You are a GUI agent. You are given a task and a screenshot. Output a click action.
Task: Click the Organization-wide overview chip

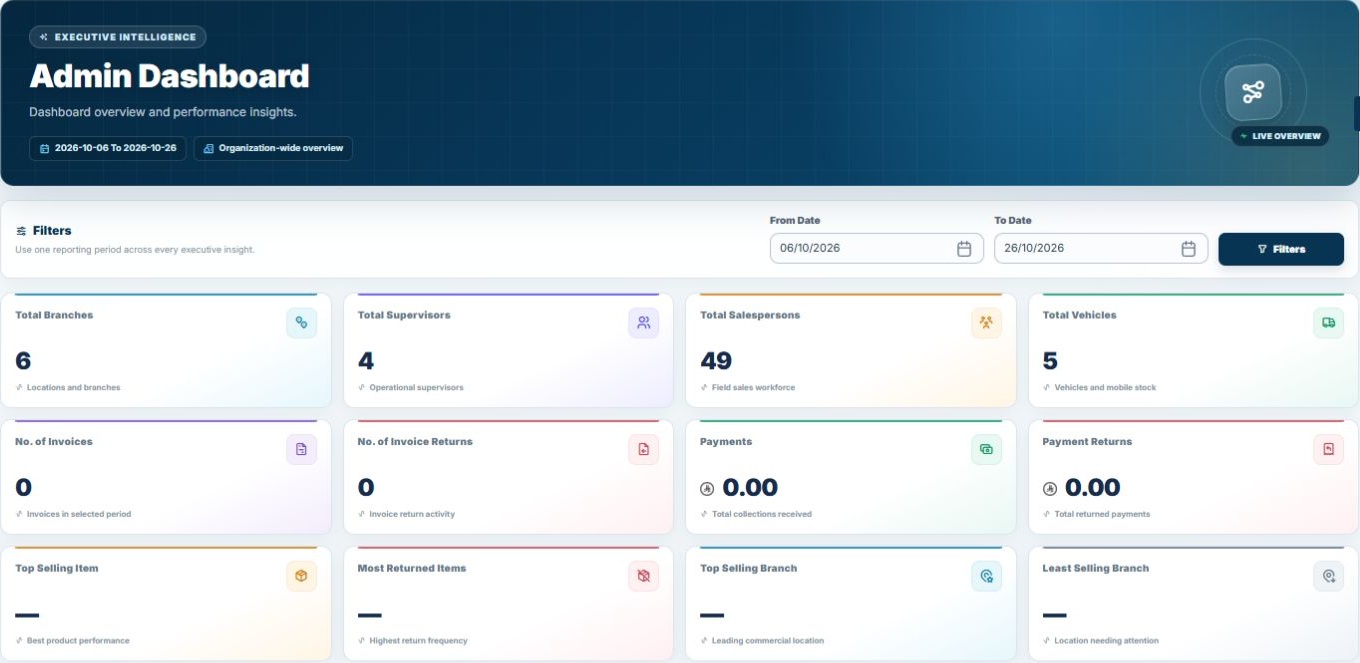point(273,148)
